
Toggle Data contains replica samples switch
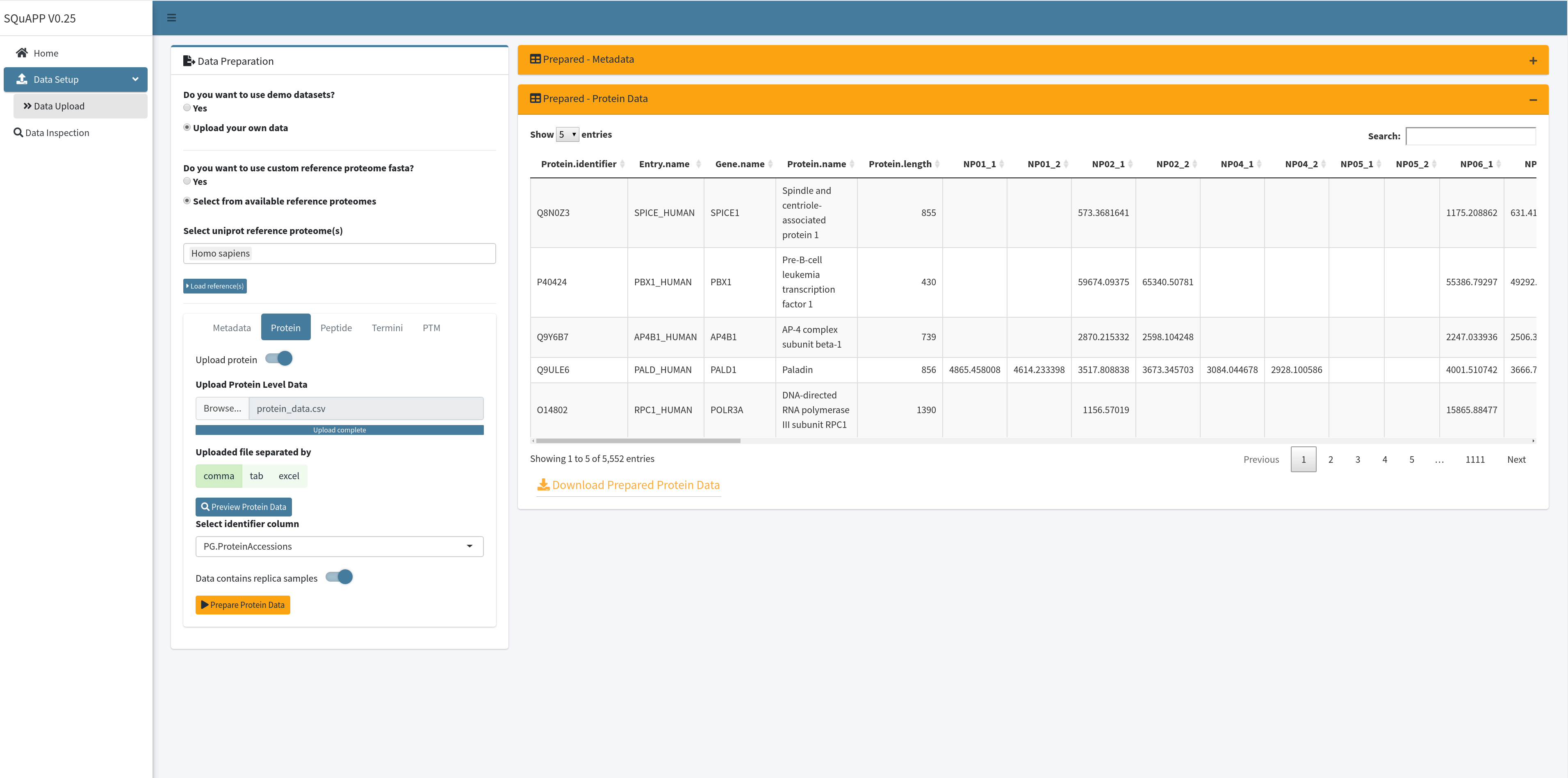[340, 577]
